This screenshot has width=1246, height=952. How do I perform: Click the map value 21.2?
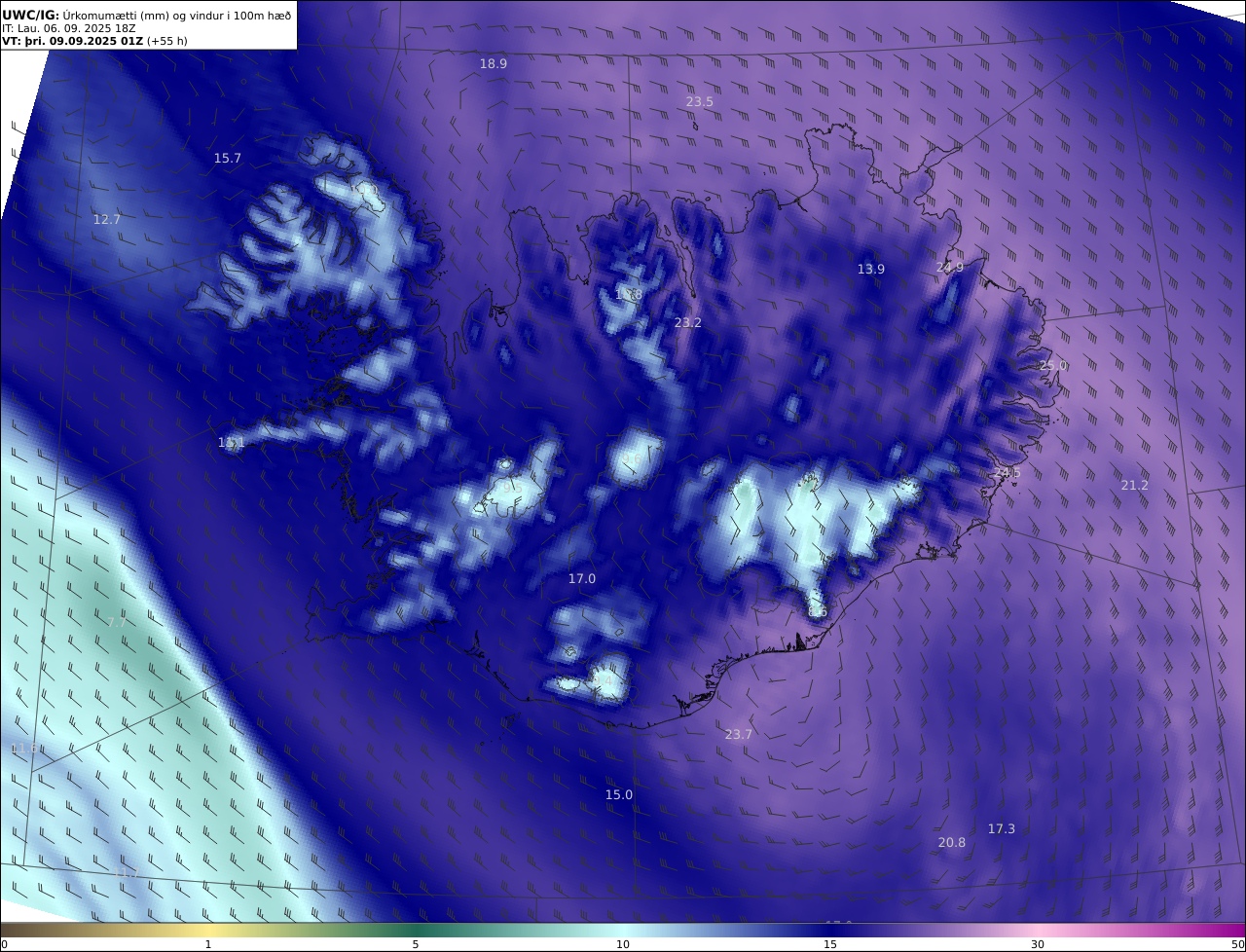click(1135, 485)
